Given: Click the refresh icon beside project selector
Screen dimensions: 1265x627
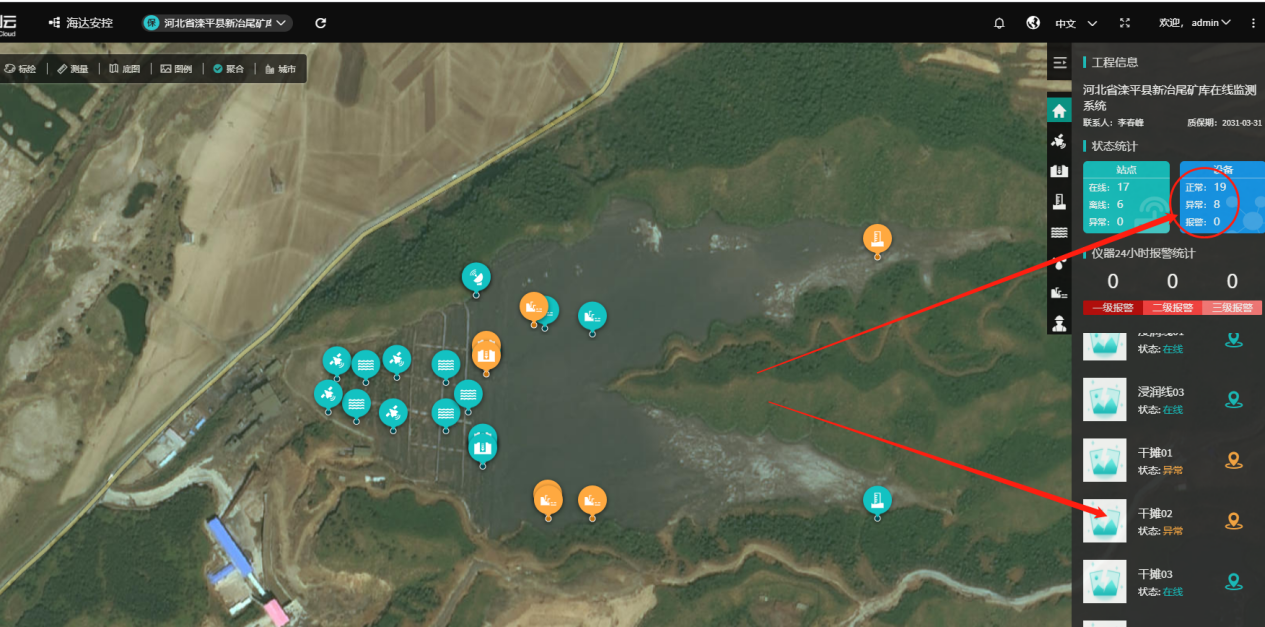Looking at the screenshot, I should (x=321, y=23).
